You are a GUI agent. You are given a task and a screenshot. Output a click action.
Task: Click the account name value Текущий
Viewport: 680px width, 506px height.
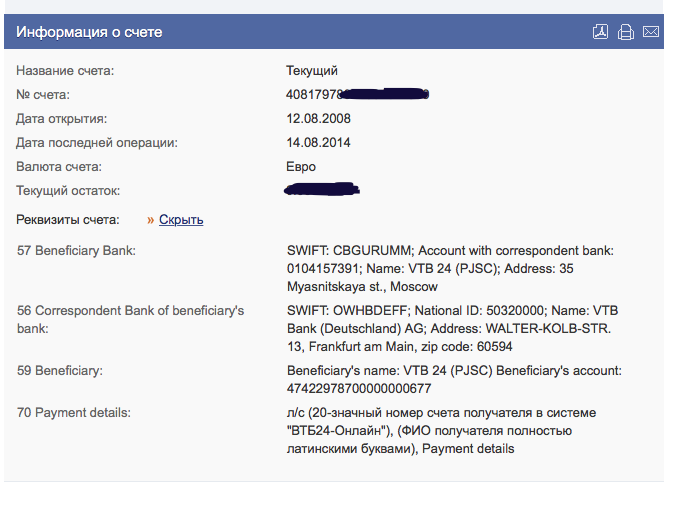pos(312,71)
